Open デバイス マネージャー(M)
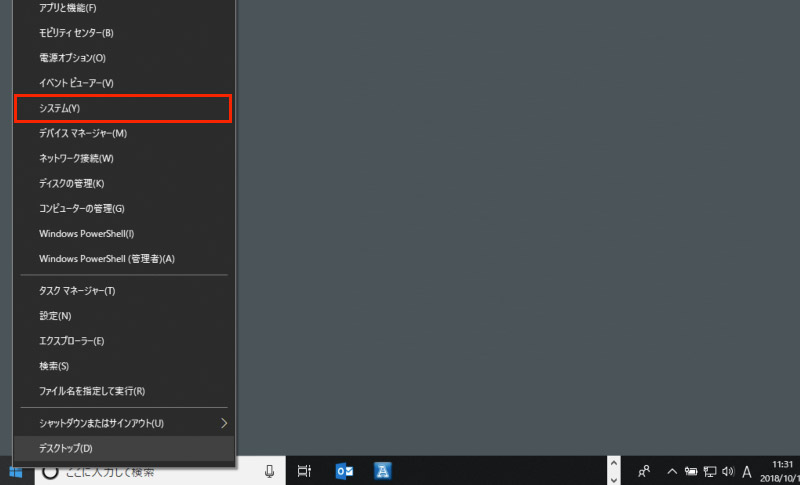The height and width of the screenshot is (485, 800). coord(124,133)
